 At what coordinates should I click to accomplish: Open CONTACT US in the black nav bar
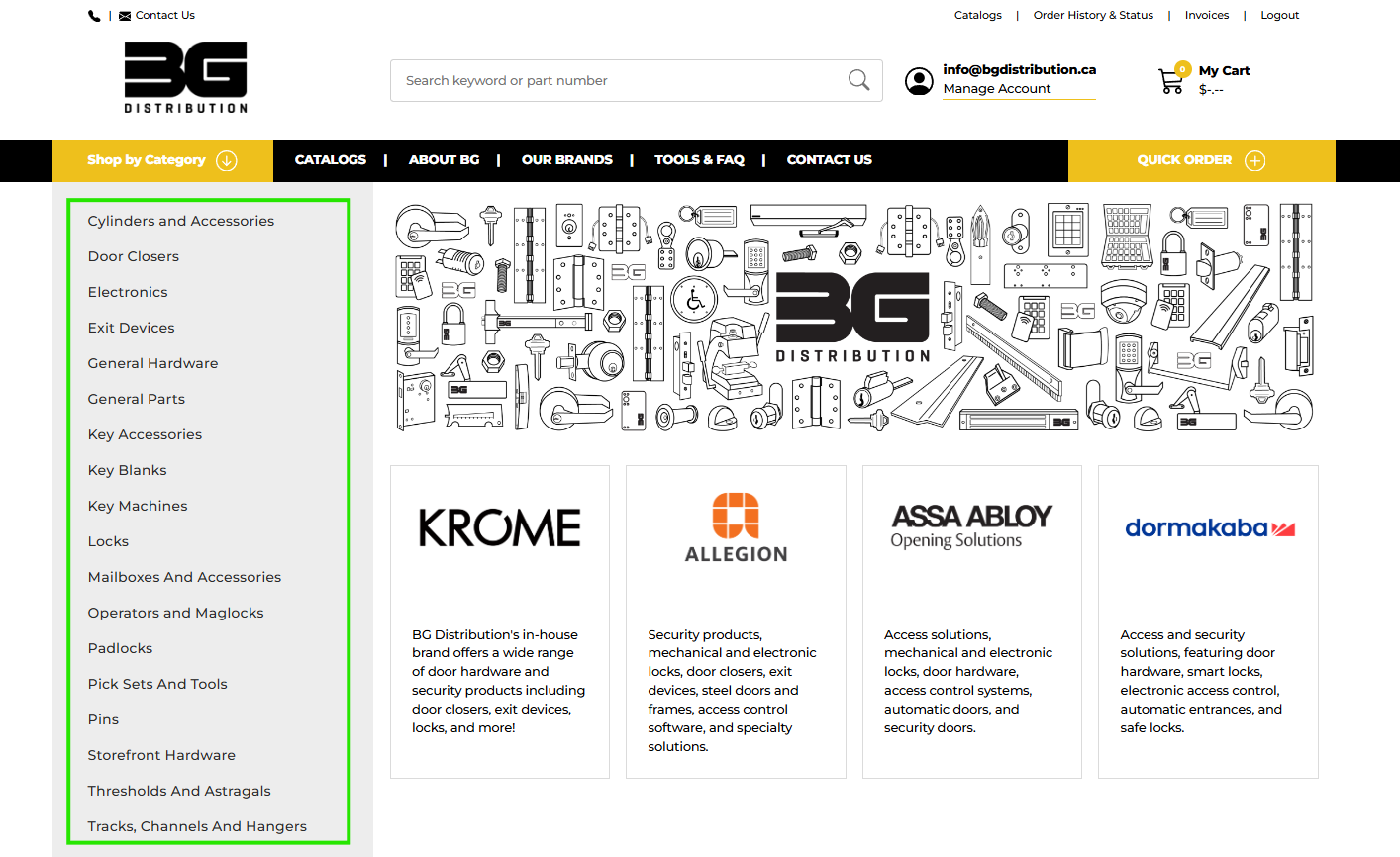click(x=830, y=160)
